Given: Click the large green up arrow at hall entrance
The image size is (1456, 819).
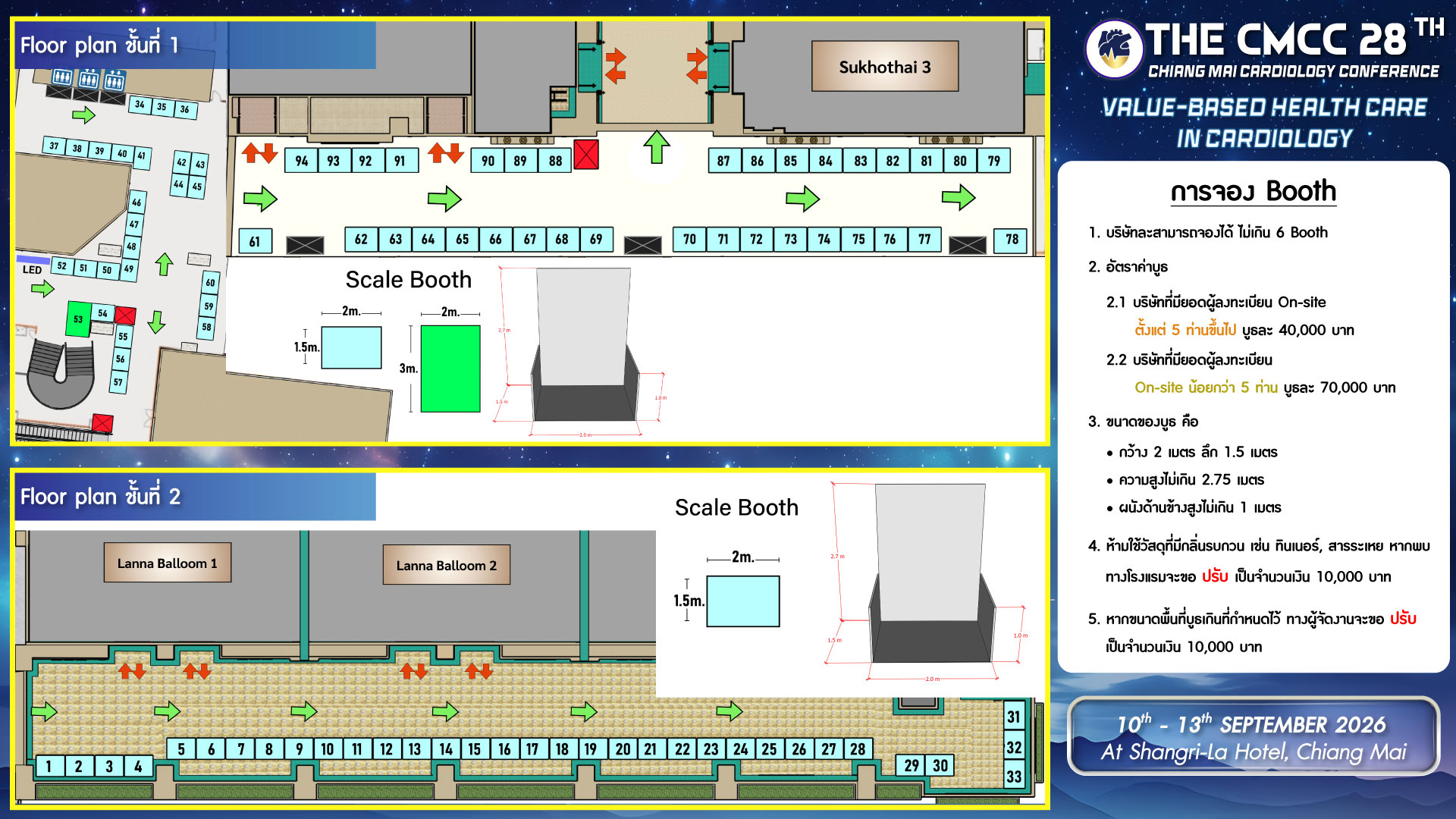Looking at the screenshot, I should [x=657, y=147].
